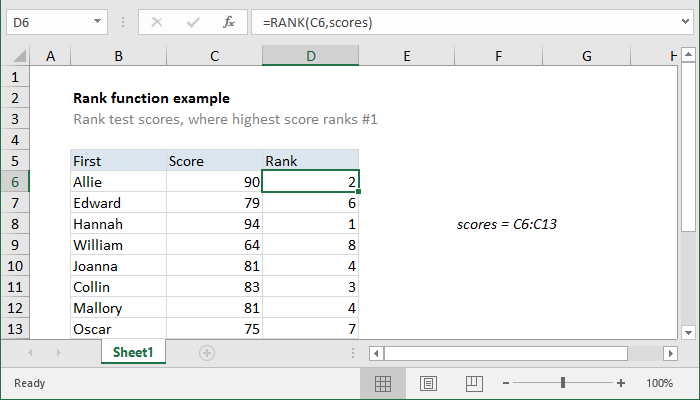Select column E header
This screenshot has width=700, height=400.
406,56
